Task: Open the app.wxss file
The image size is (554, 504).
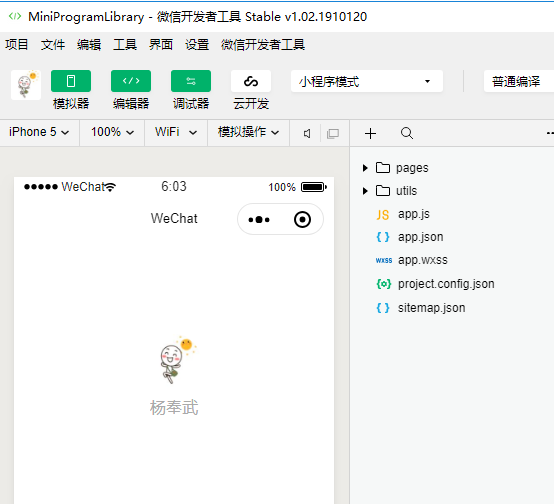Action: coord(423,260)
